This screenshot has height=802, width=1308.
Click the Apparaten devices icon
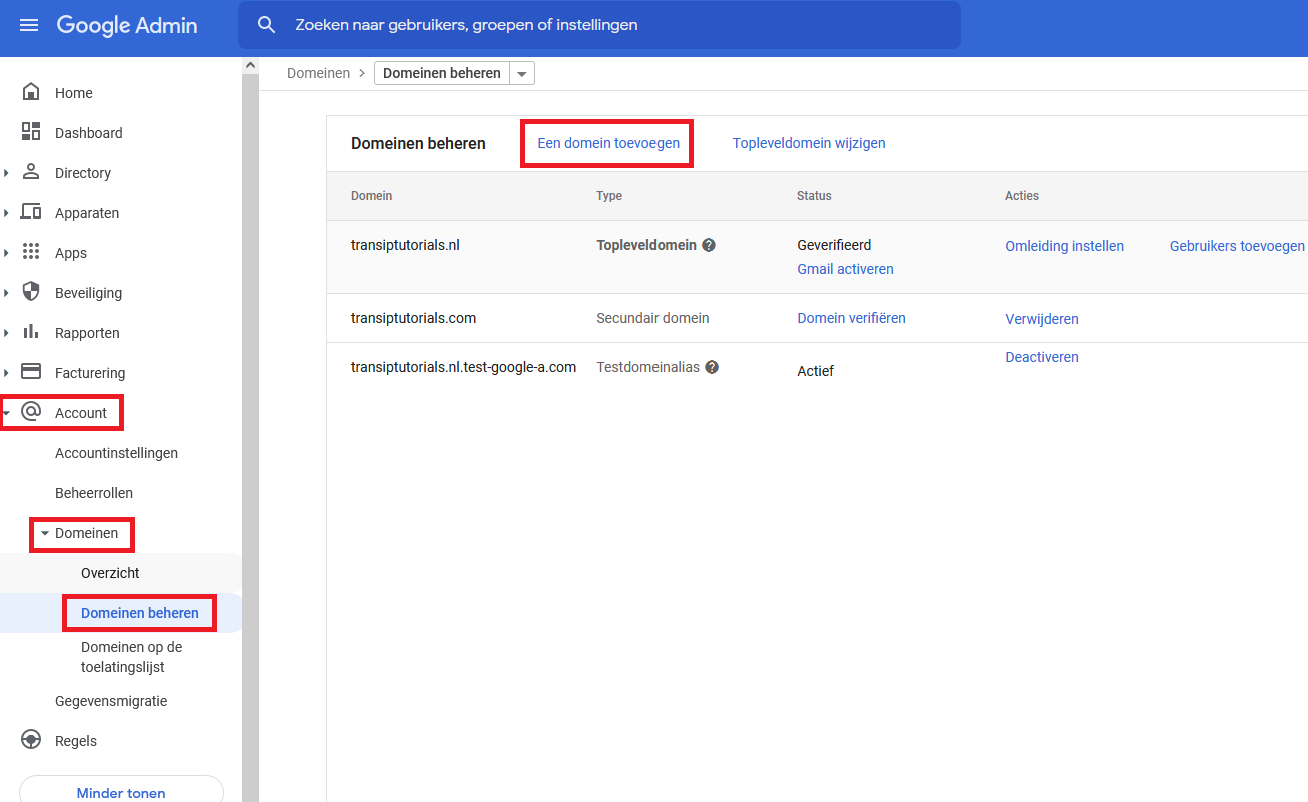(x=31, y=212)
